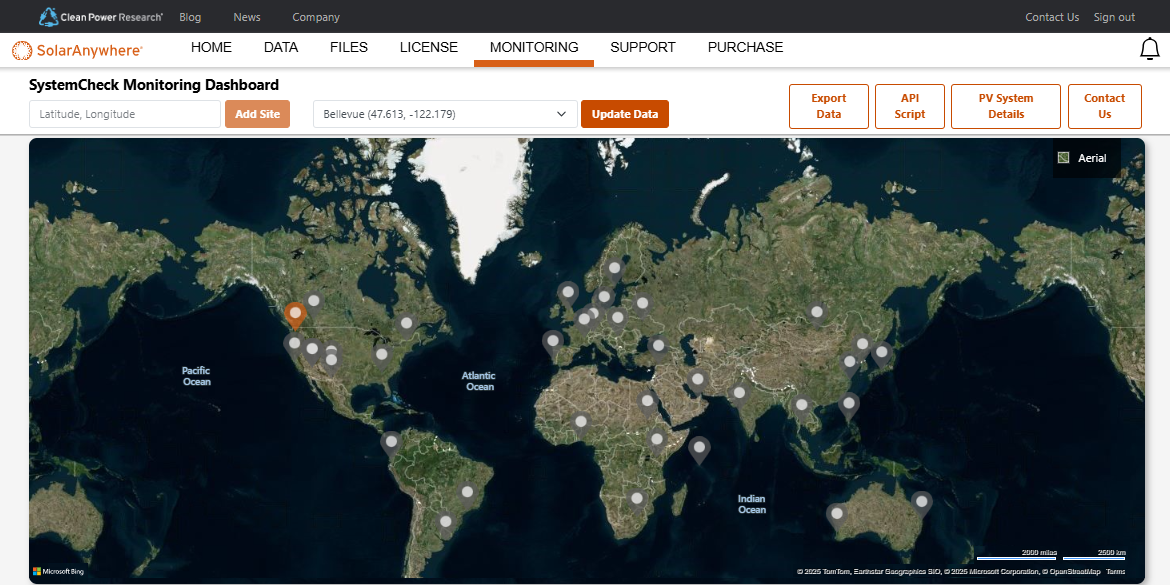
Task: Select the map pin in Spain
Action: coord(553,343)
